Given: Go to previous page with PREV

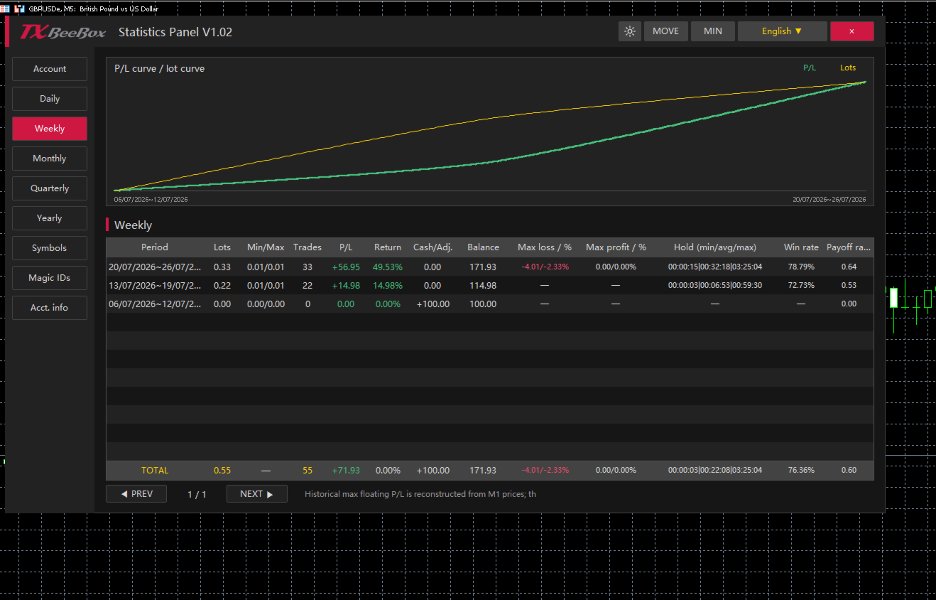Looking at the screenshot, I should pos(137,494).
